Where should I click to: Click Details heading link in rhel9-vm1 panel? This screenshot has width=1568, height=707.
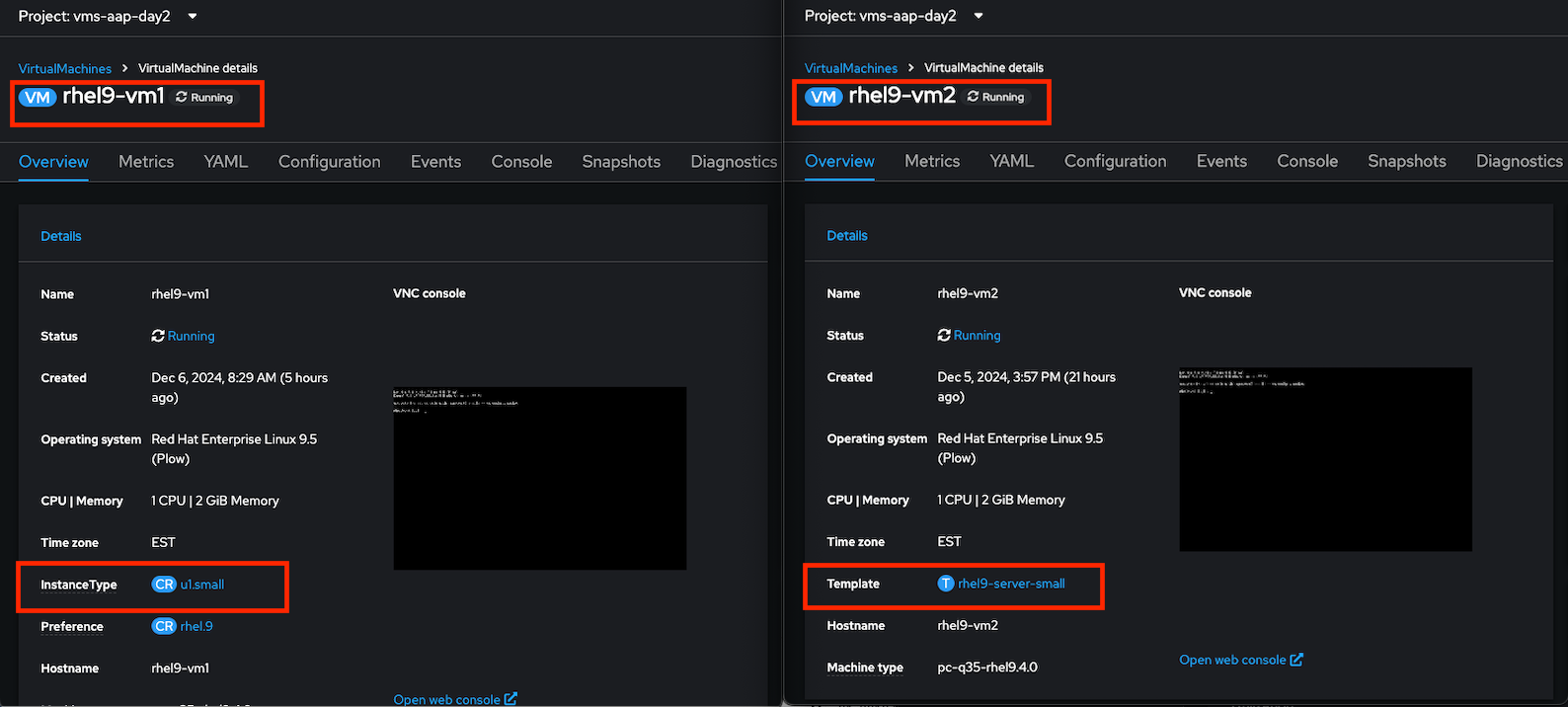pos(61,236)
